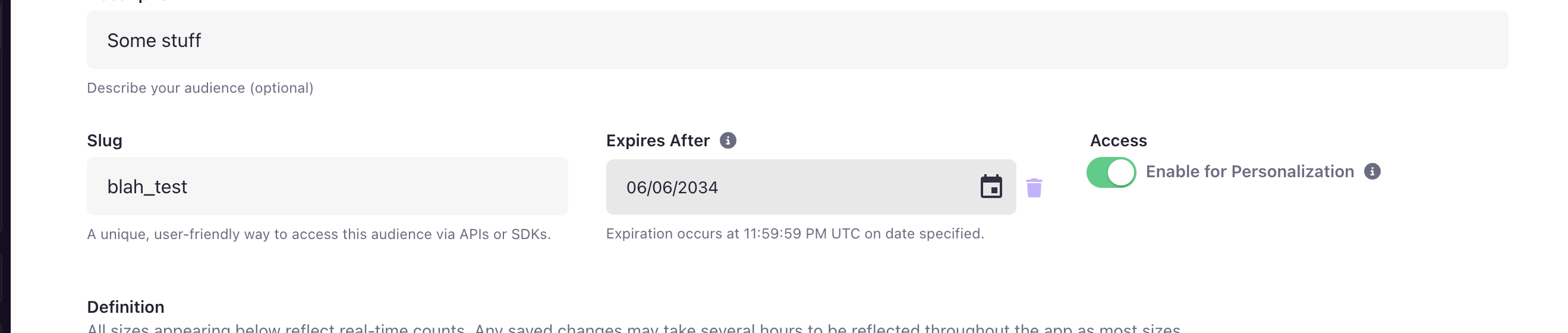This screenshot has height=333, width=1568.
Task: Click the slug helper text about APIs or SDKs
Action: pos(319,234)
